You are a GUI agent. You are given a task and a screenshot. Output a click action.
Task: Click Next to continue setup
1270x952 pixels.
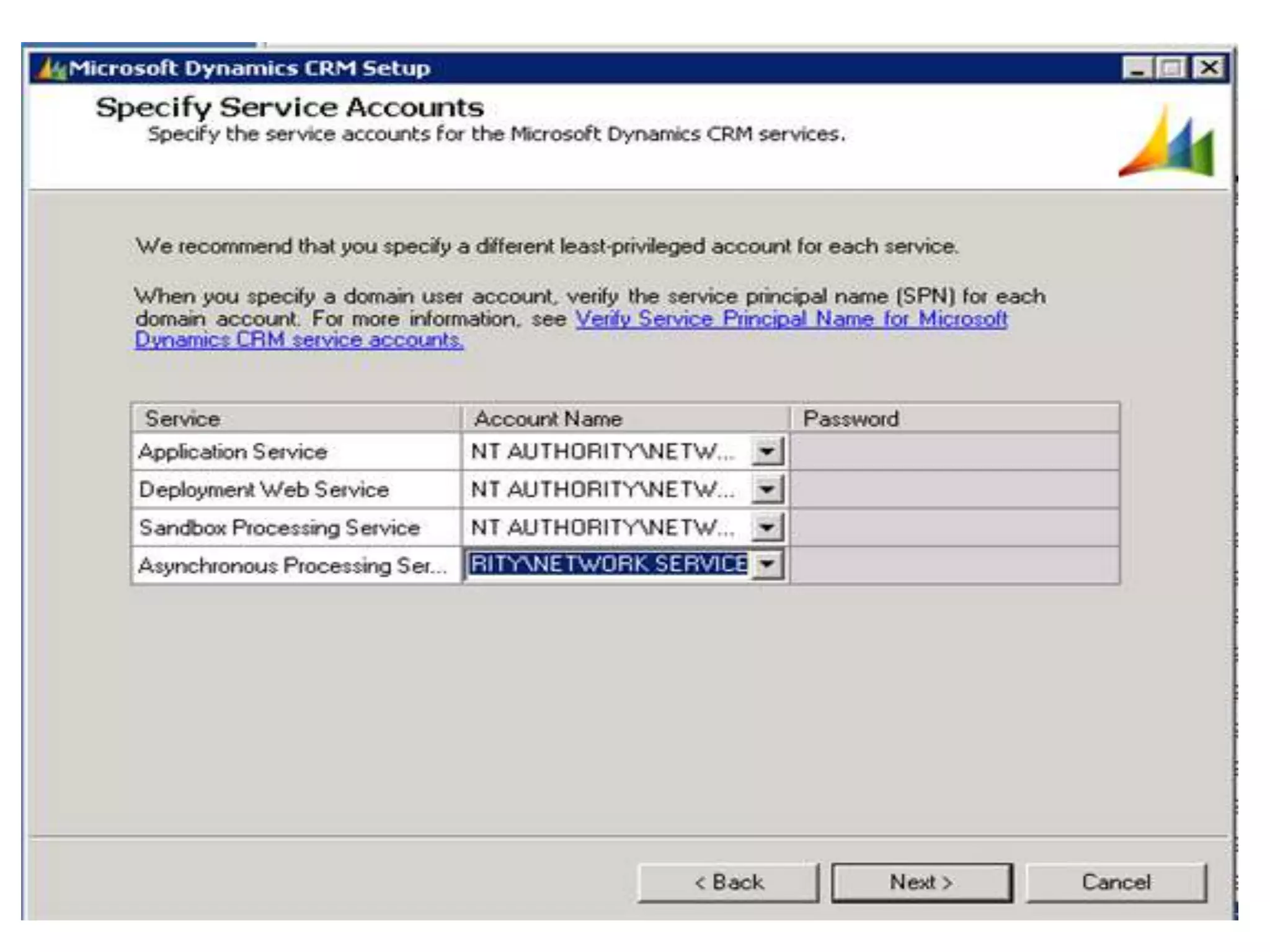click(921, 882)
